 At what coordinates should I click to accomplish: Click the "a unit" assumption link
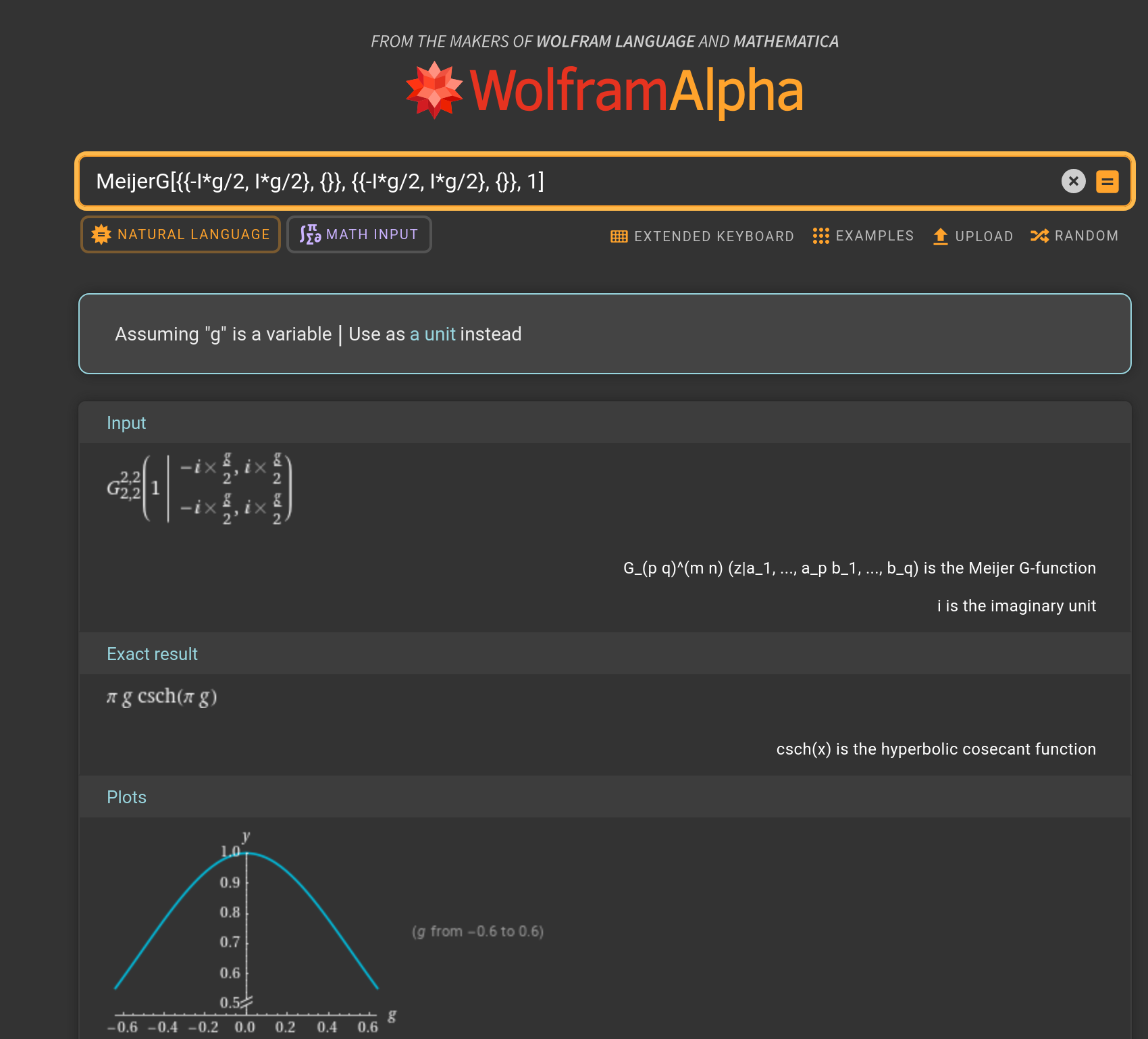click(432, 334)
